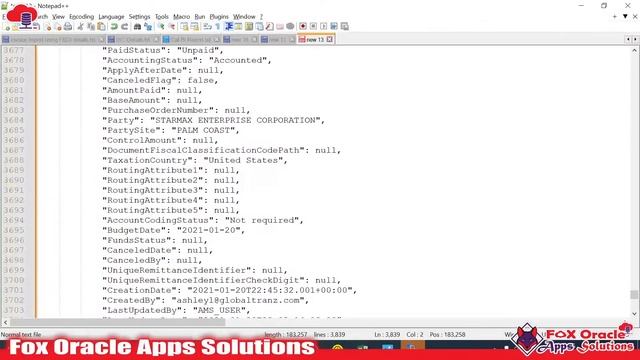Click the "BudgetDate": "2021-01-20" line
The height and width of the screenshot is (360, 640).
coord(173,230)
